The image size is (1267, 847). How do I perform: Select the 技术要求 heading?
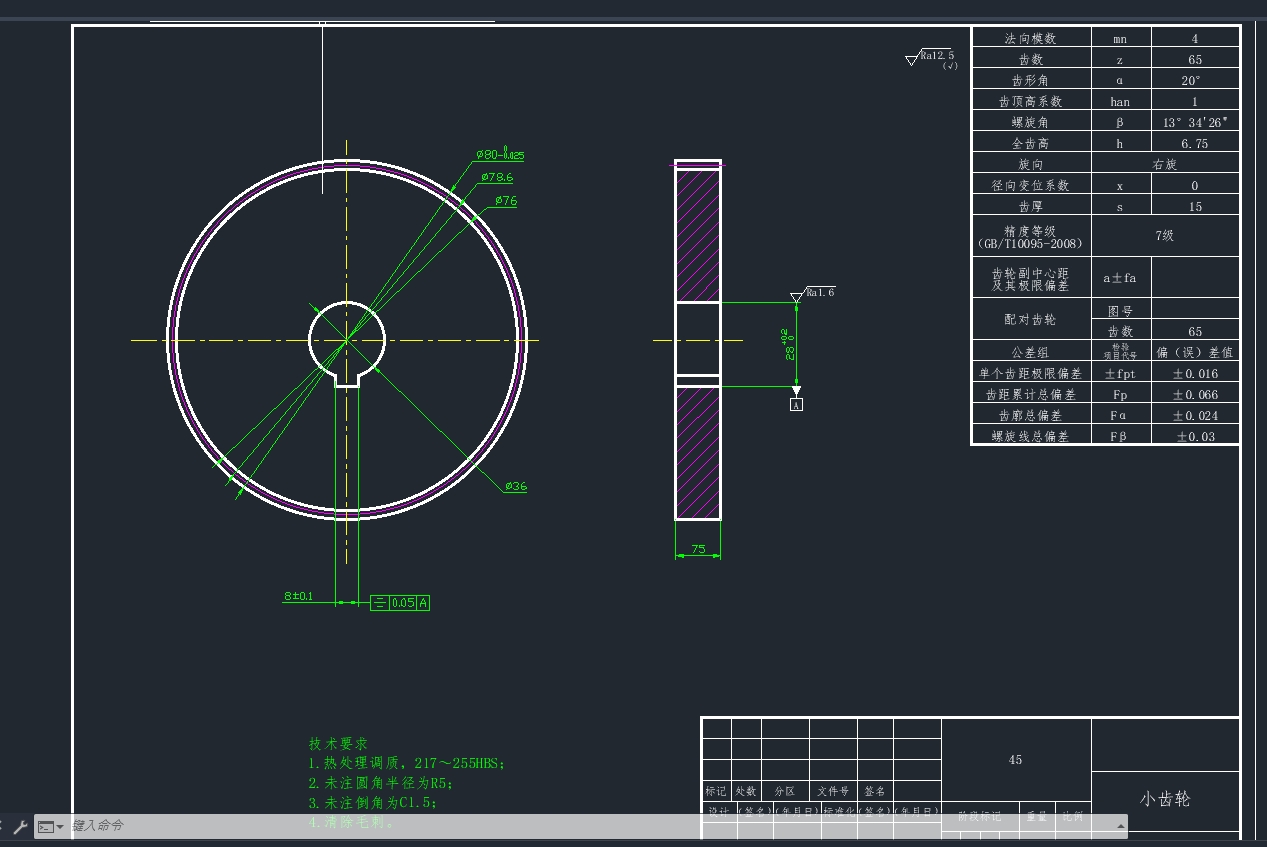pyautogui.click(x=338, y=744)
